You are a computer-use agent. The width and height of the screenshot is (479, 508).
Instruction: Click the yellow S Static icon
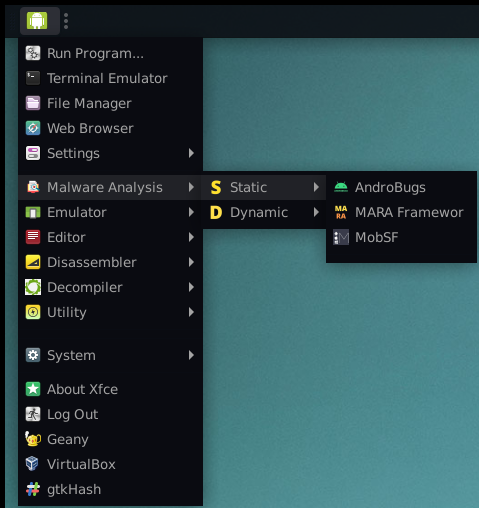(216, 187)
